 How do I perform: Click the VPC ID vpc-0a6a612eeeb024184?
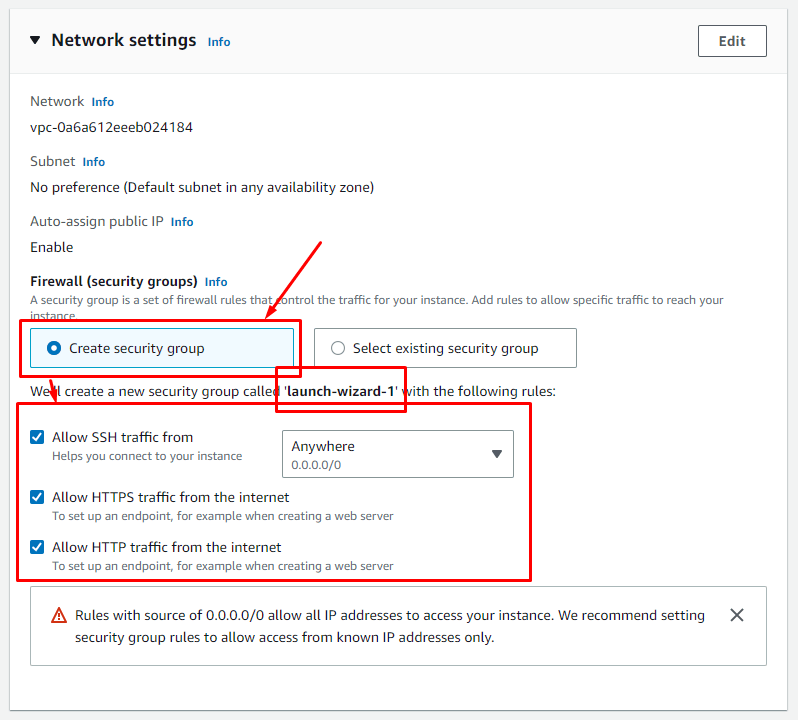coord(111,127)
